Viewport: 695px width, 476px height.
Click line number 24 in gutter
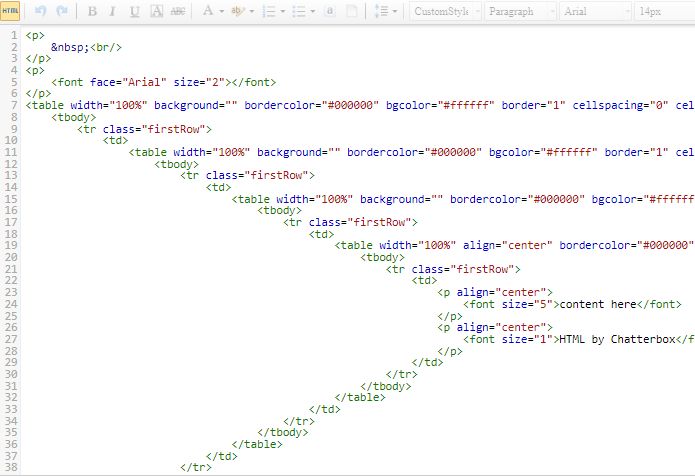(x=12, y=304)
